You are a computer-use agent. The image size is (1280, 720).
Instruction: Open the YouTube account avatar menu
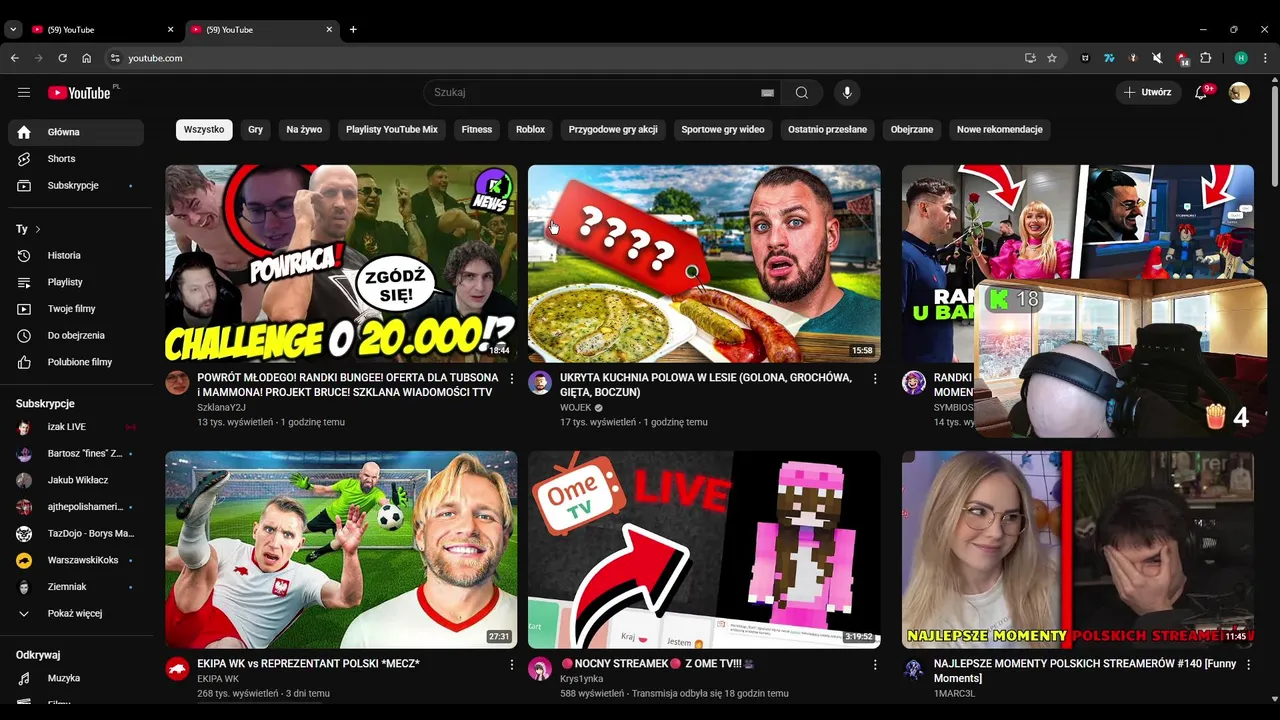pos(1239,92)
